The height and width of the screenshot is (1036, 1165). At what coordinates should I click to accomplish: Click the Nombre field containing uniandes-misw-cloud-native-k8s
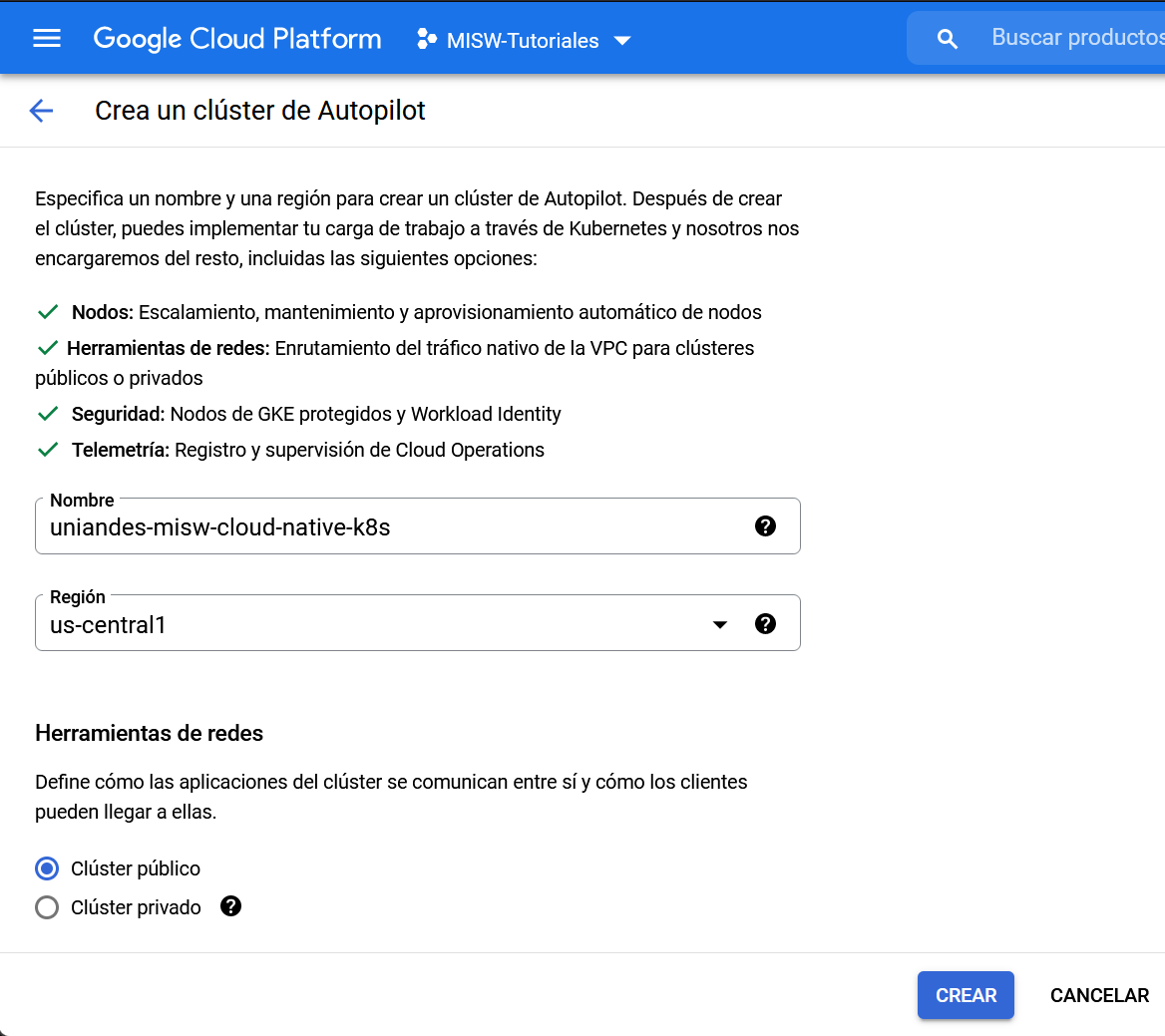[418, 526]
